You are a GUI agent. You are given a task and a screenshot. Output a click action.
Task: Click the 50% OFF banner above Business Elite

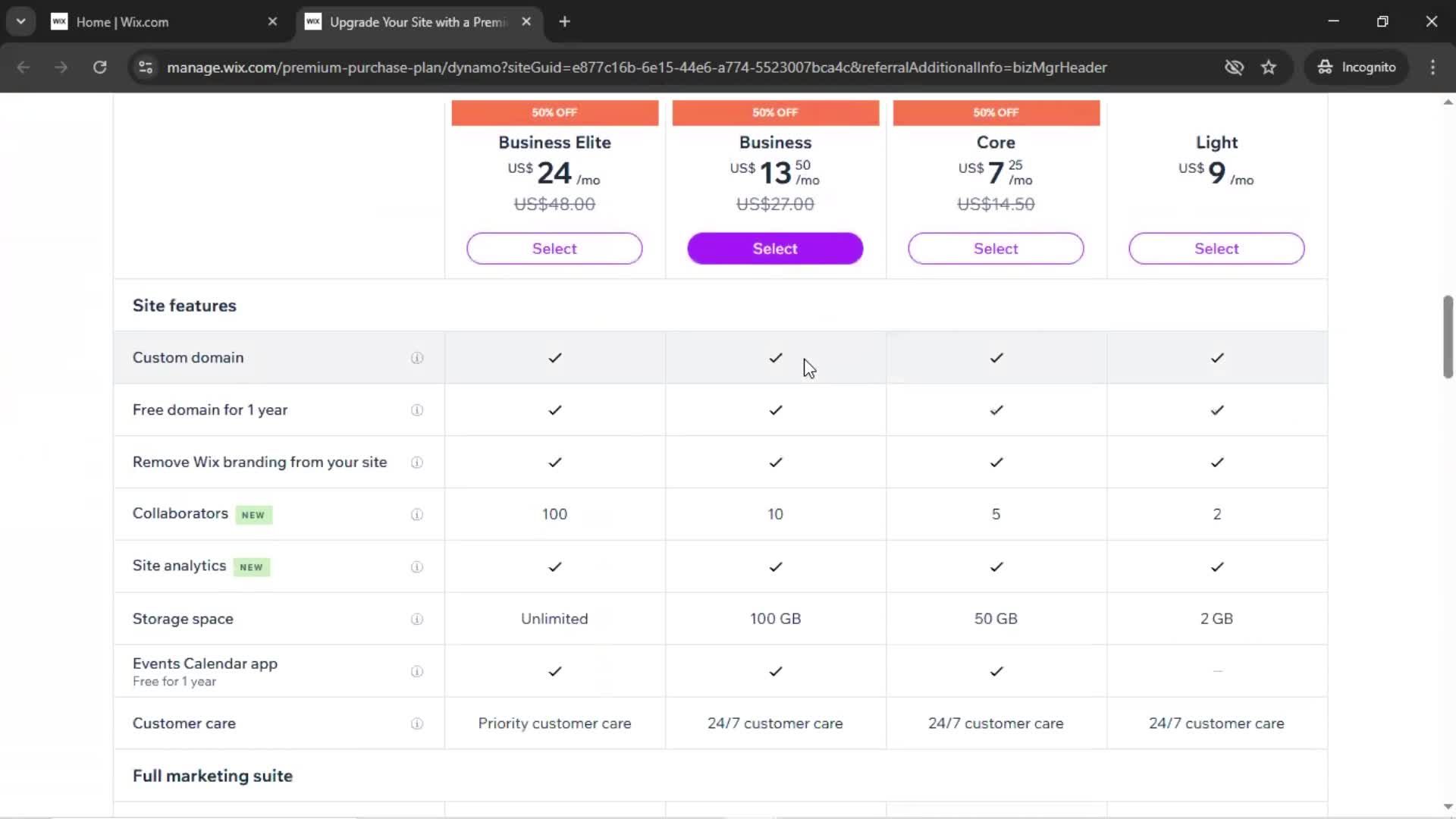[554, 112]
